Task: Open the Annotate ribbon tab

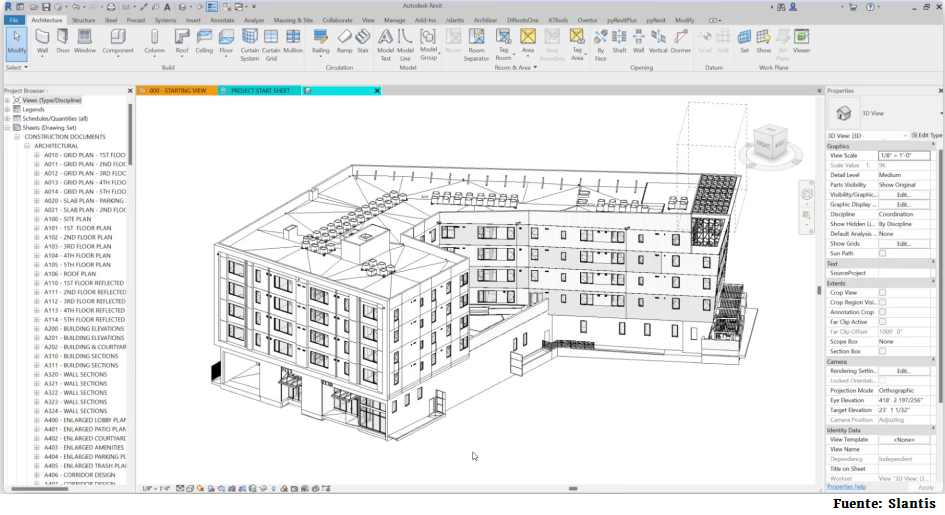Action: (222, 20)
